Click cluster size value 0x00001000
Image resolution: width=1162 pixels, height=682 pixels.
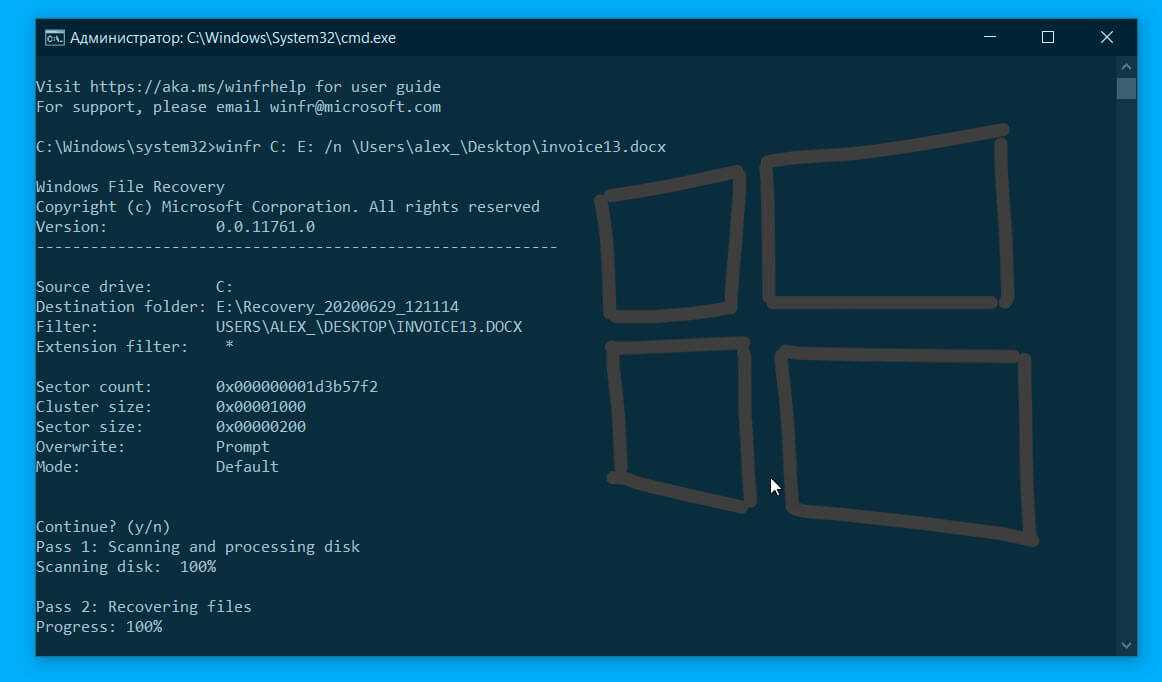[261, 407]
